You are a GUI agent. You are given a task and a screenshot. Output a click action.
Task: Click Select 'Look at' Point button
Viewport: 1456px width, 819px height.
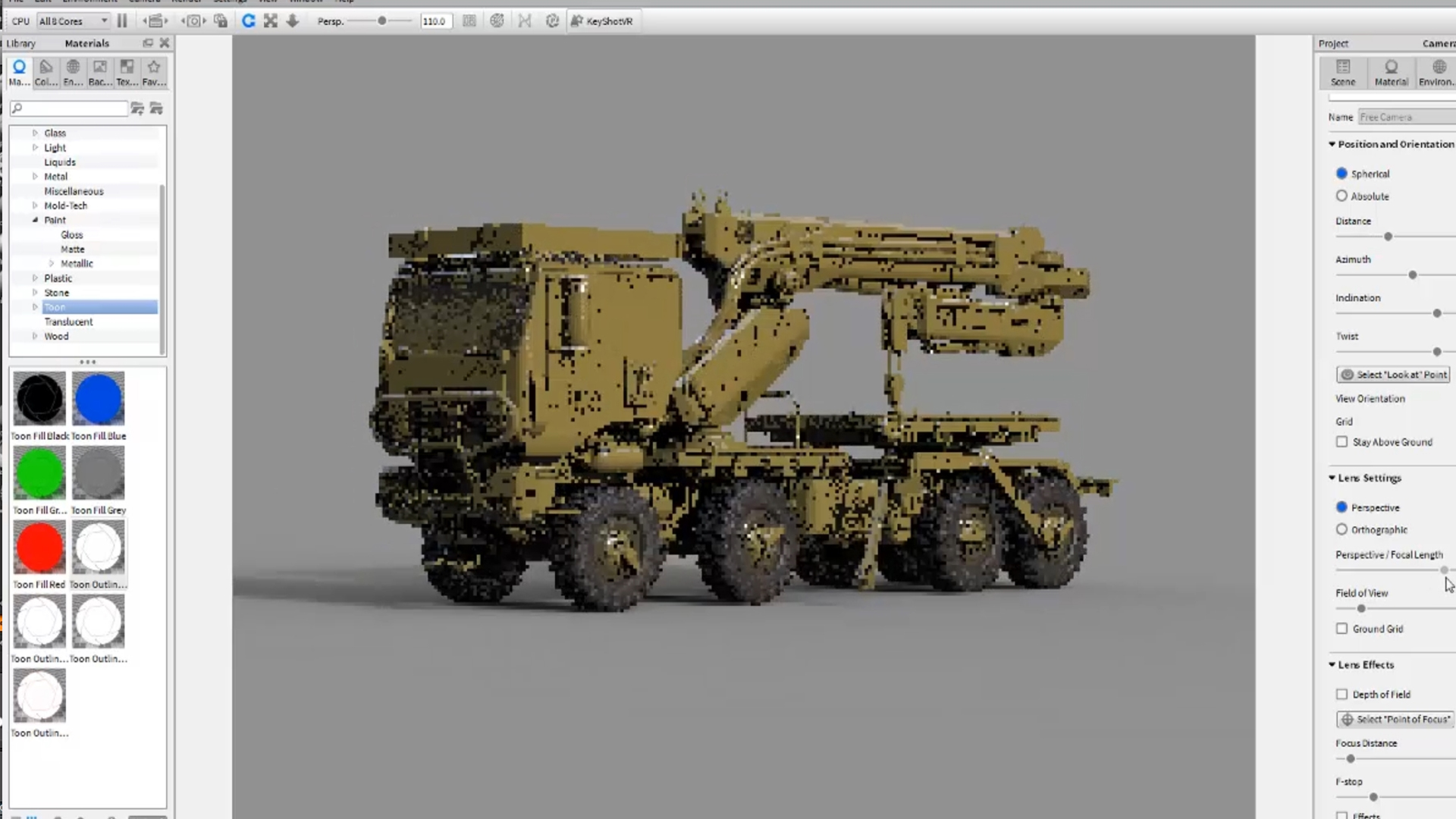[x=1393, y=375]
